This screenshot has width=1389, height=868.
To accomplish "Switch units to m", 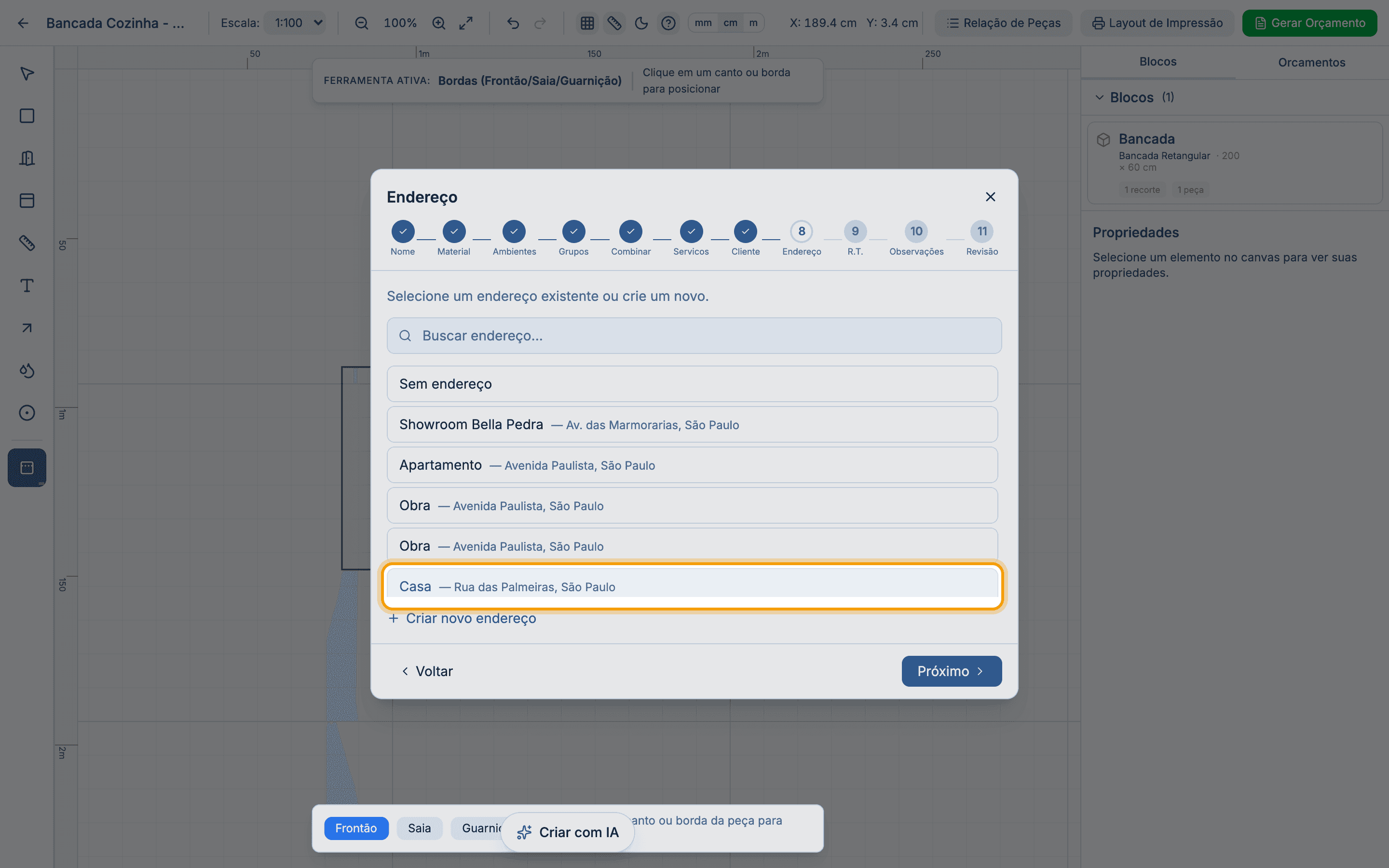I will click(x=753, y=23).
